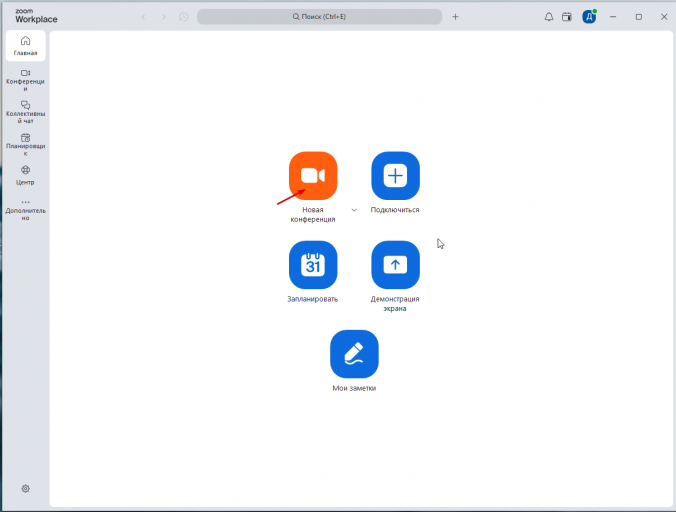Go forward with the right arrow
The image size is (676, 512).
(164, 17)
